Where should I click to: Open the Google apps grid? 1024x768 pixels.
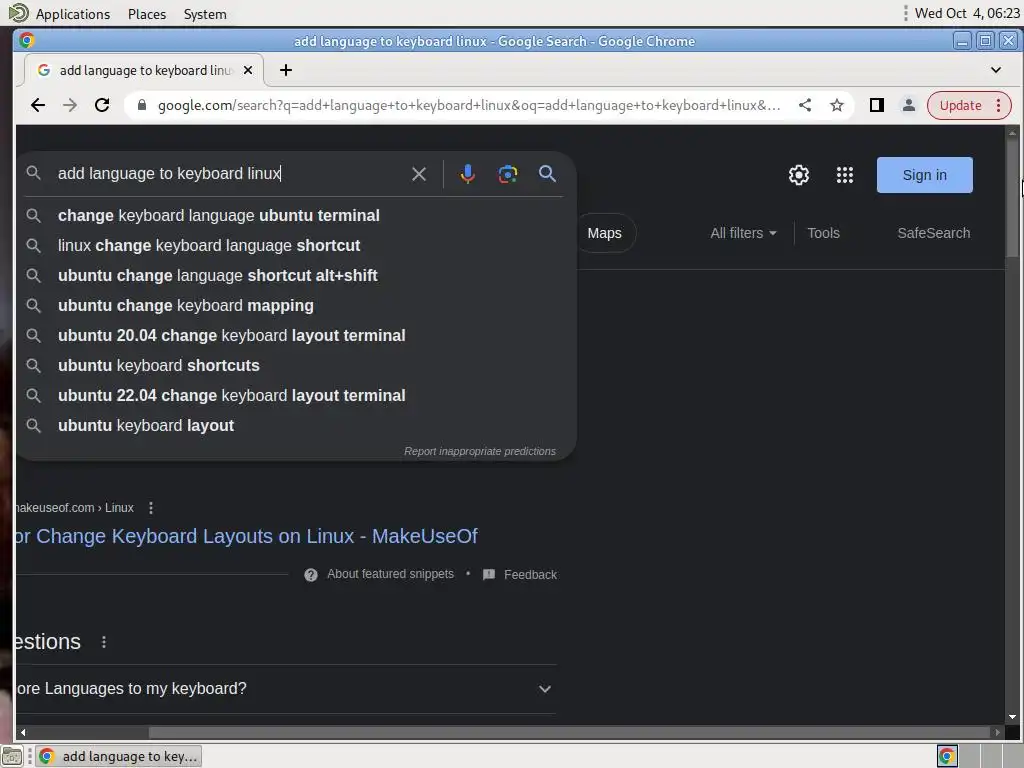tap(844, 175)
